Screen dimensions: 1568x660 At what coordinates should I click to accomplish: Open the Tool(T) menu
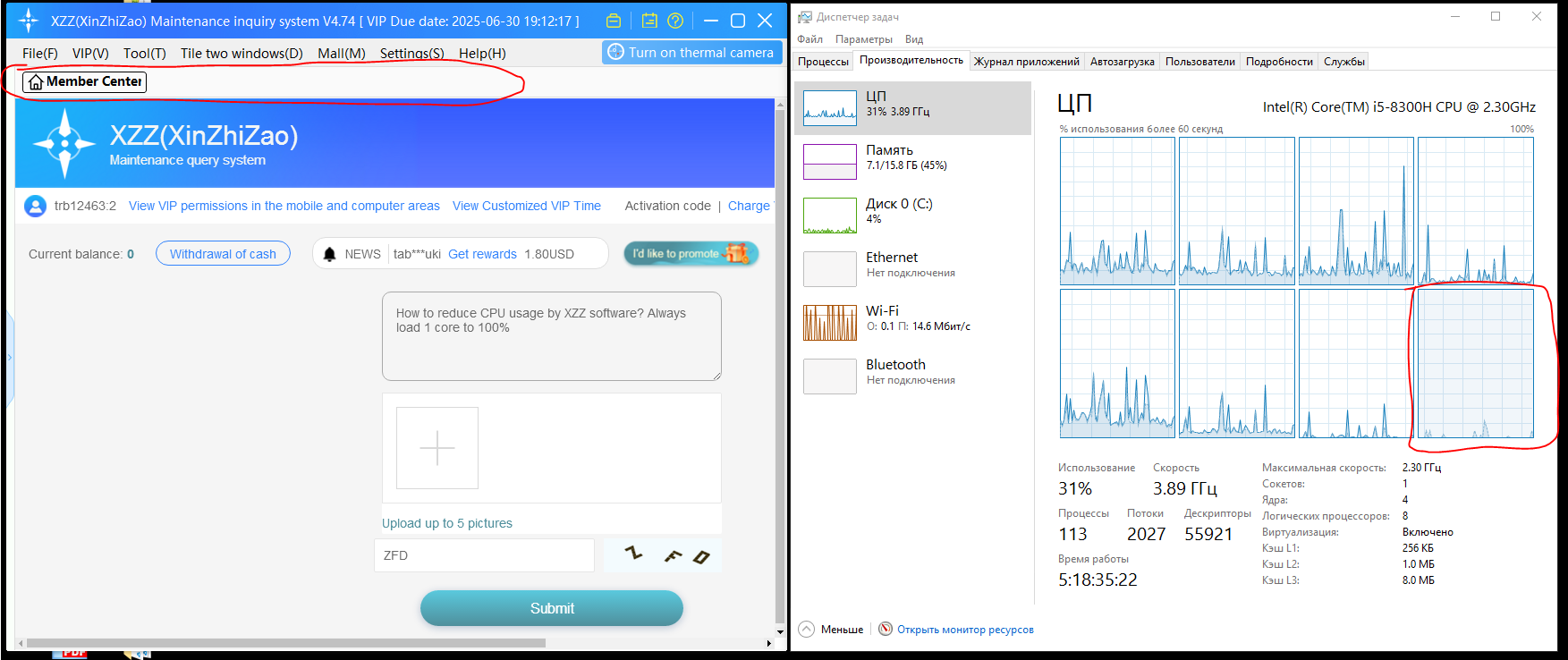pyautogui.click(x=144, y=54)
